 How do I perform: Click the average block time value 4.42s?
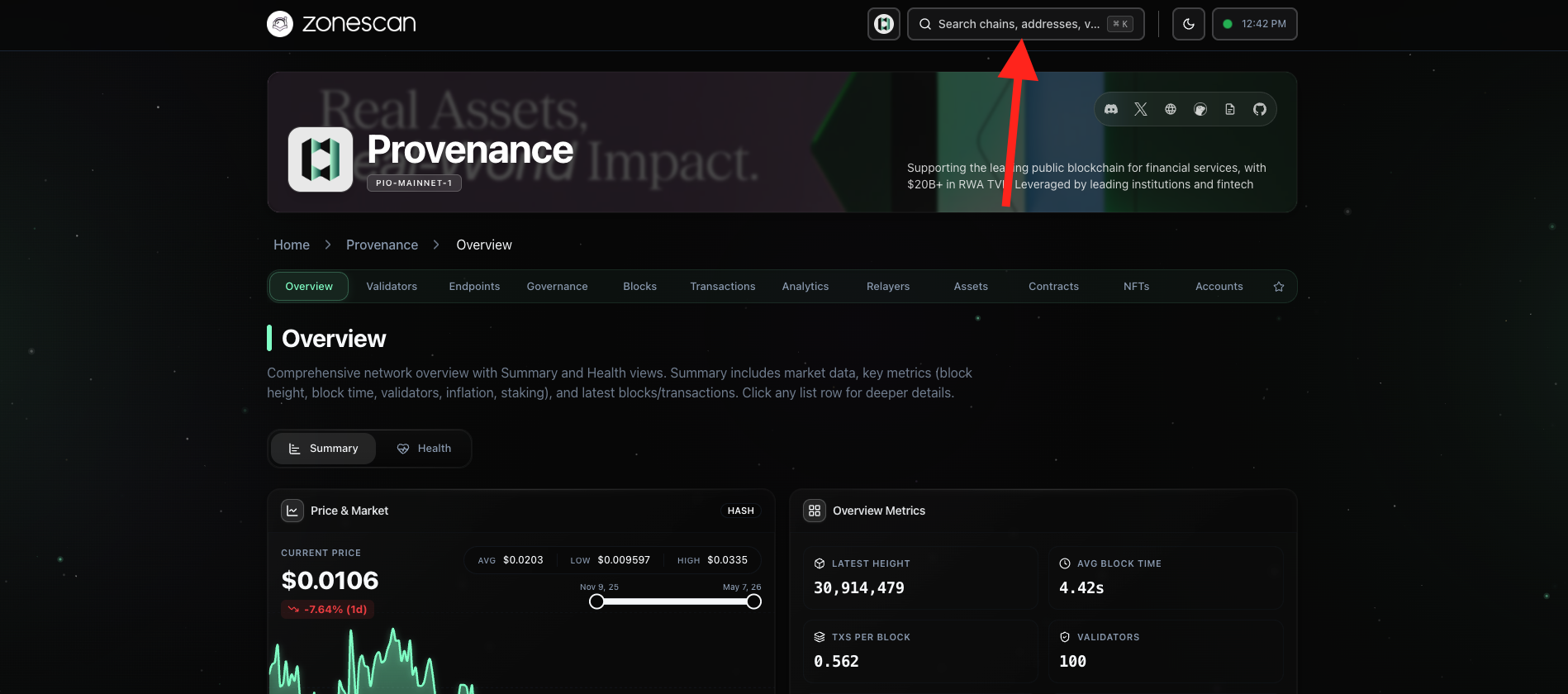point(1081,588)
